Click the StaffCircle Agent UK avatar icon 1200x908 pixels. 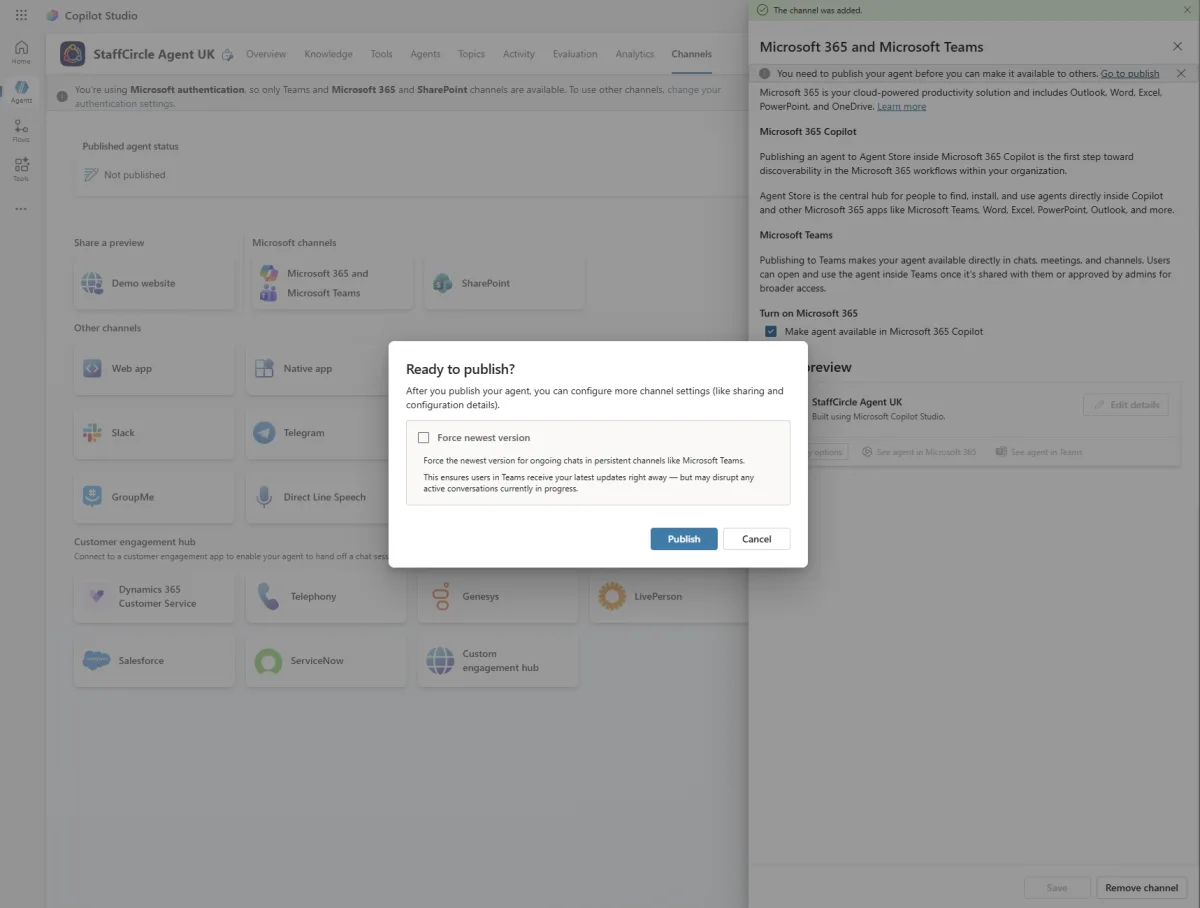point(72,54)
